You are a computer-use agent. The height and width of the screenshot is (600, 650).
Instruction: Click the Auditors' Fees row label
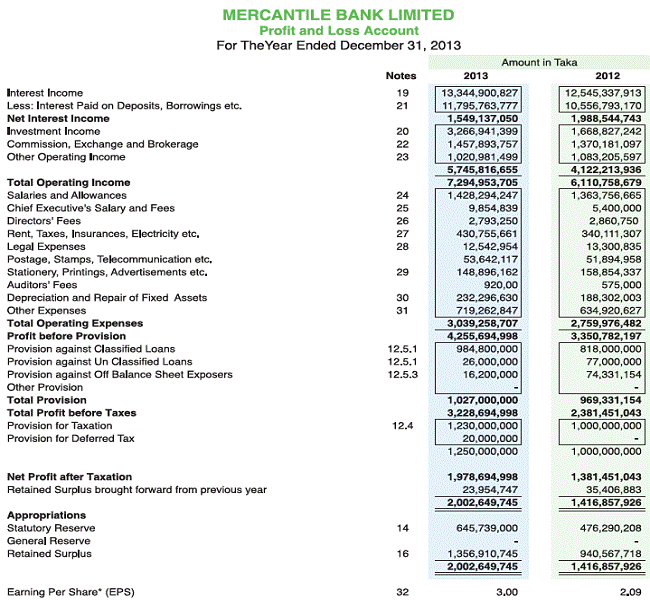41,284
